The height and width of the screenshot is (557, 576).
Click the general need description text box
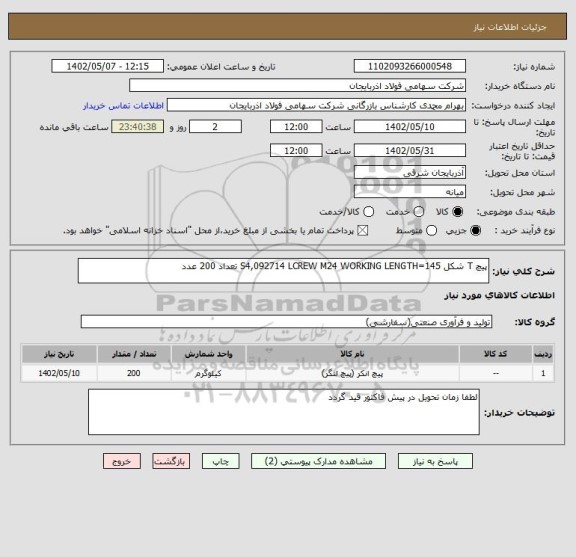(283, 271)
